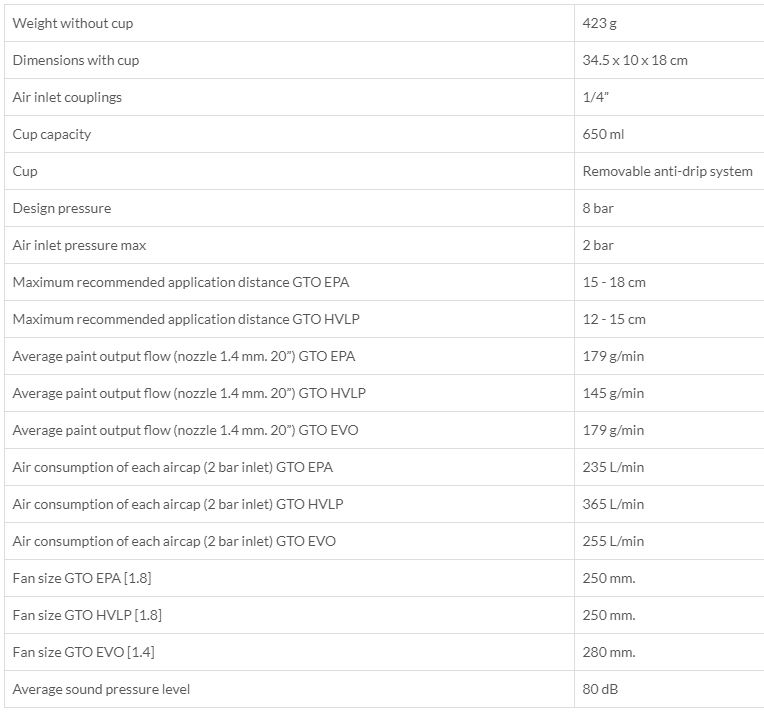Select the 280 mm. fan size value
The height and width of the screenshot is (713, 764).
click(609, 652)
